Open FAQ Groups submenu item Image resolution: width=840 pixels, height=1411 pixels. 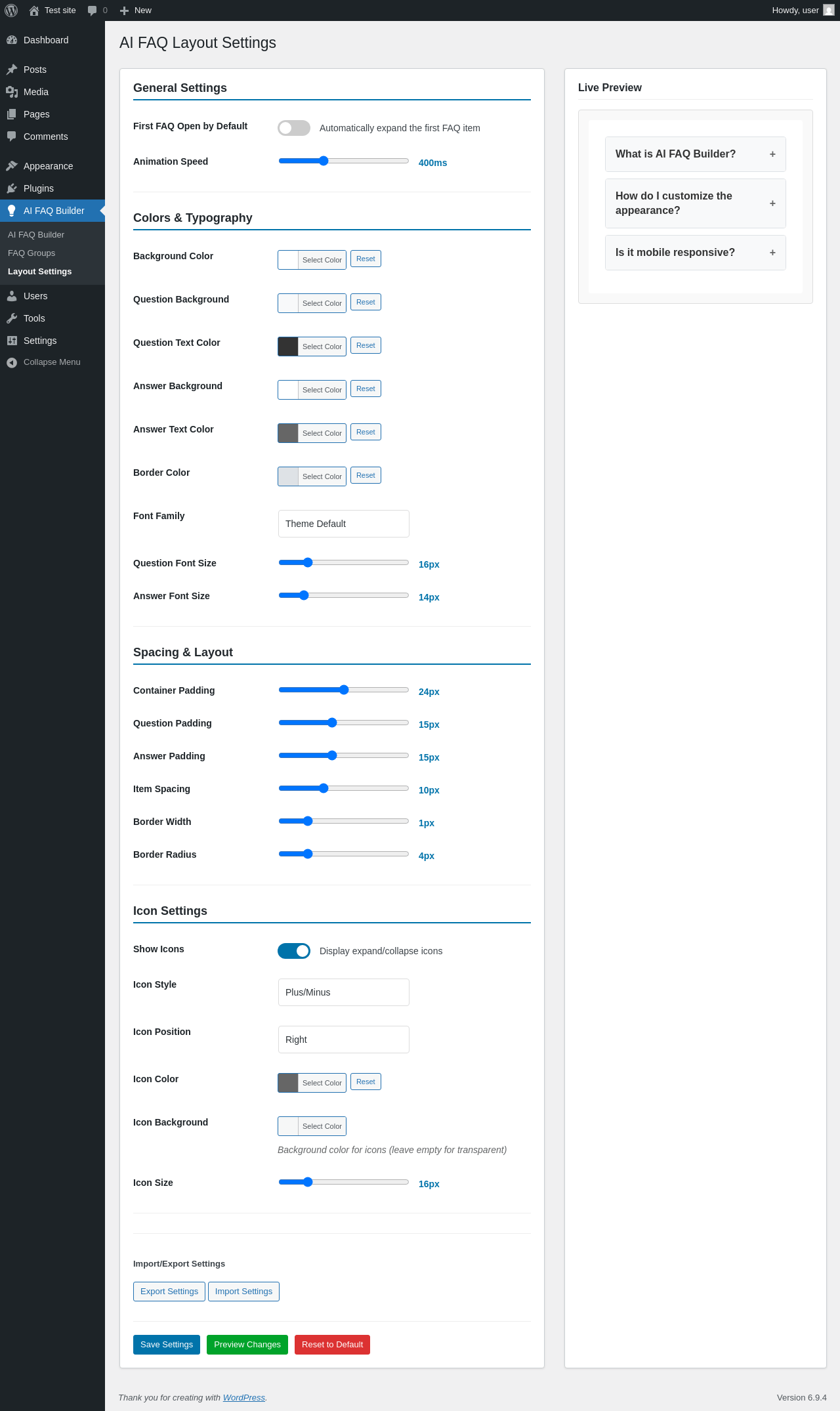pos(31,253)
